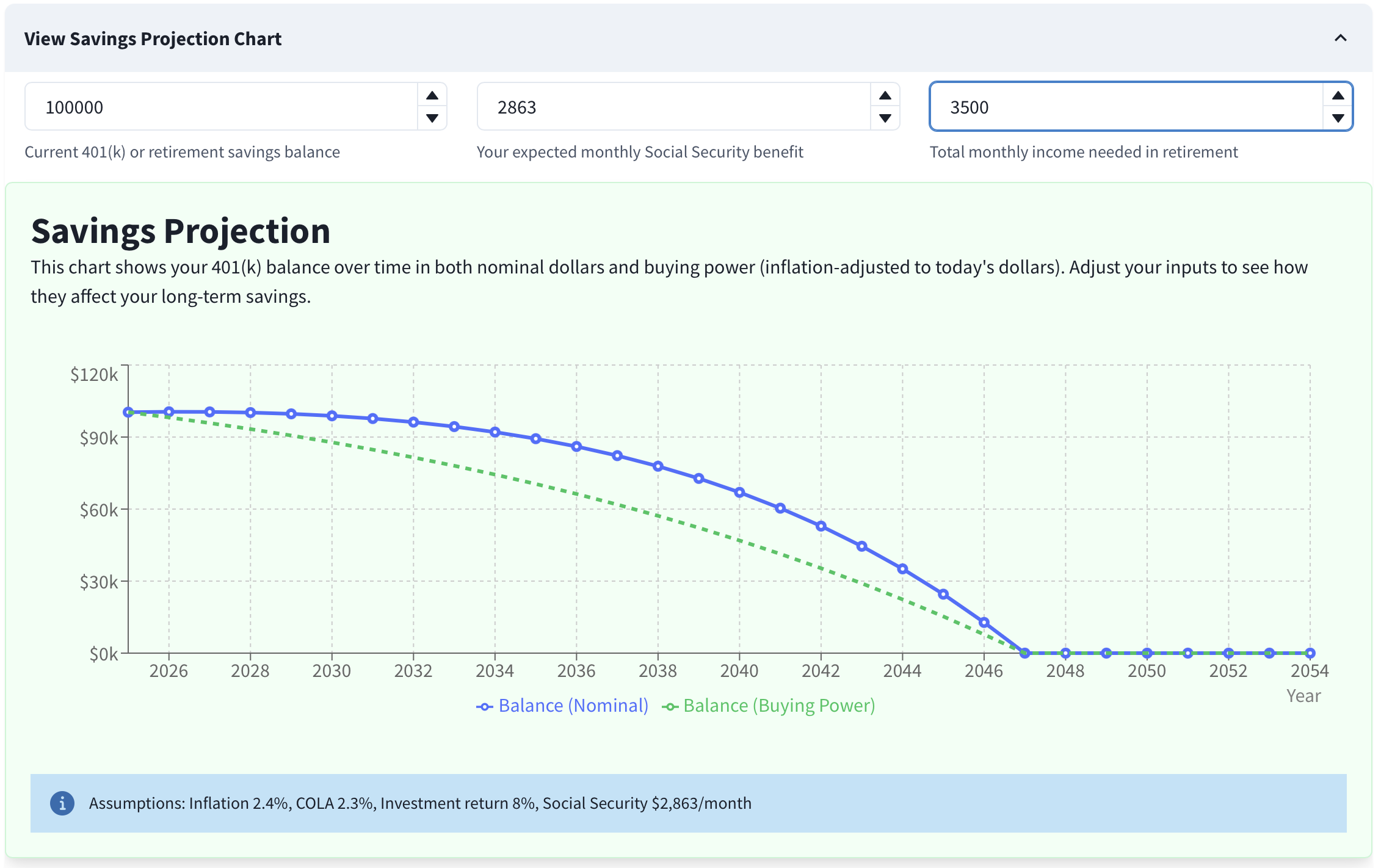Screen dimensions: 1381x868
Task: Click the 100000 savings balance field
Action: (221, 107)
